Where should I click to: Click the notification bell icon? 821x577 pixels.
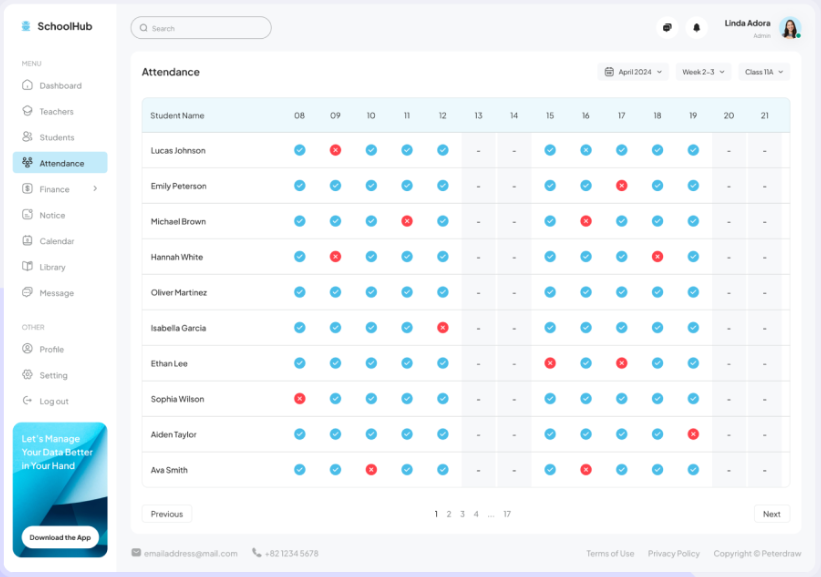coord(696,28)
